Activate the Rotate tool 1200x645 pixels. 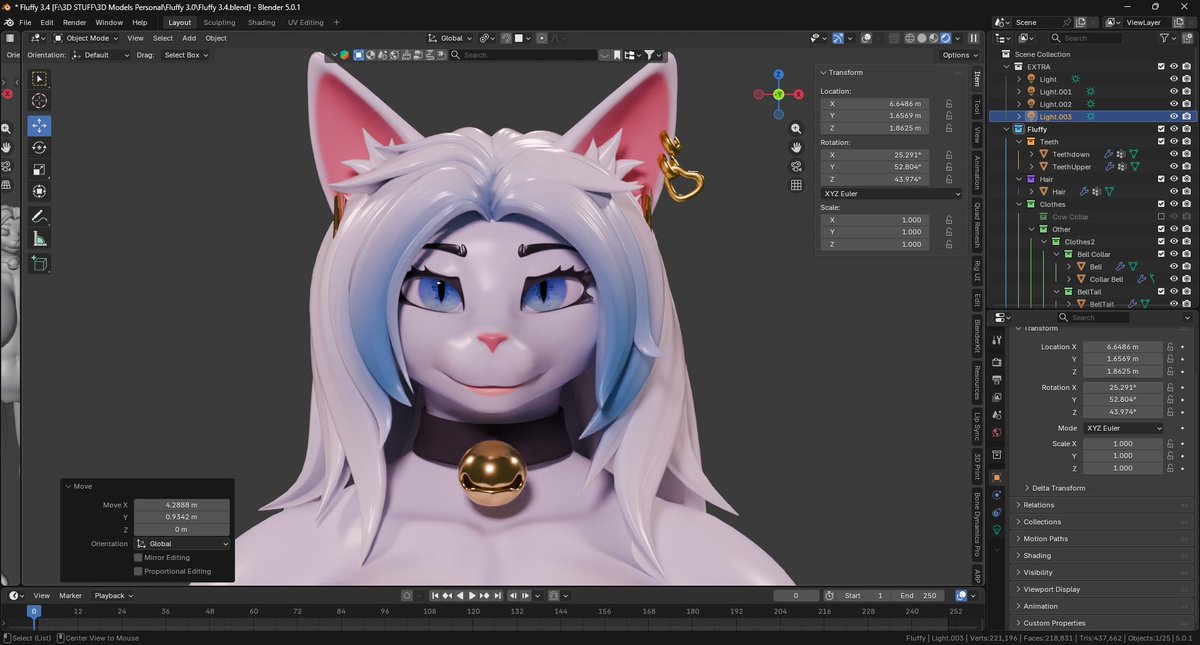tap(39, 147)
